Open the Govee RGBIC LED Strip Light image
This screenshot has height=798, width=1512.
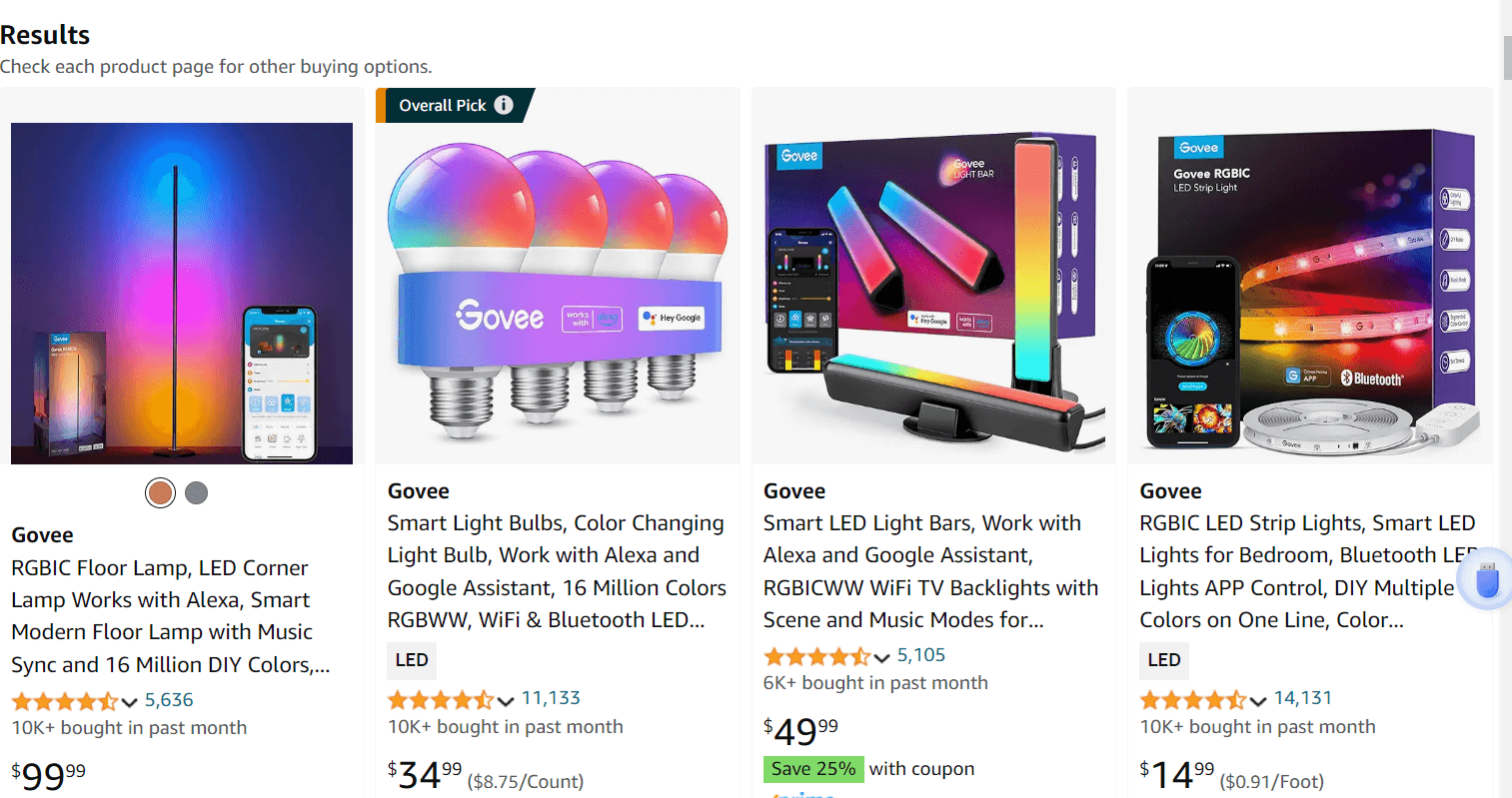coord(1310,290)
